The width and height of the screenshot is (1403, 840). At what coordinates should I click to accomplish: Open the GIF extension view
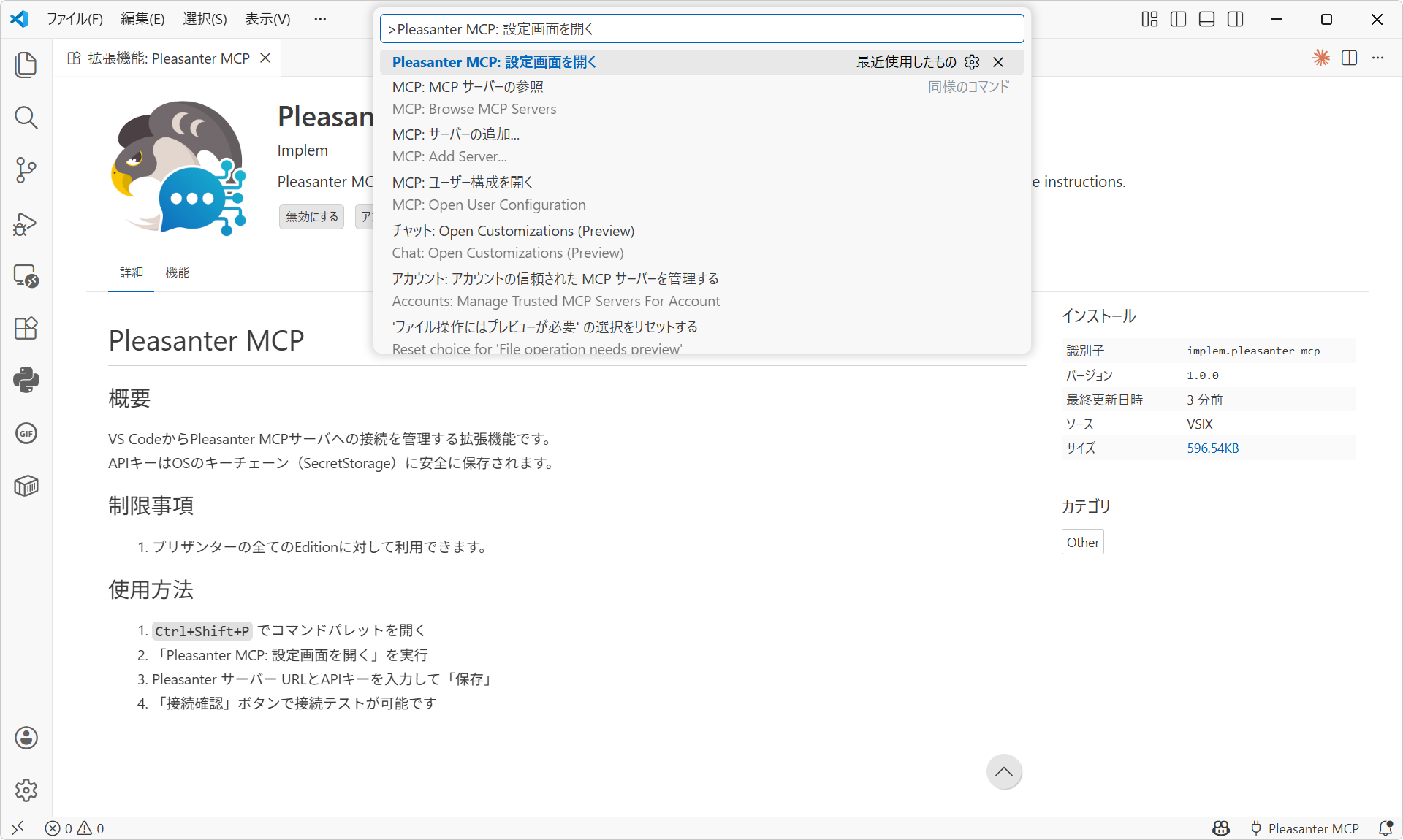click(26, 433)
